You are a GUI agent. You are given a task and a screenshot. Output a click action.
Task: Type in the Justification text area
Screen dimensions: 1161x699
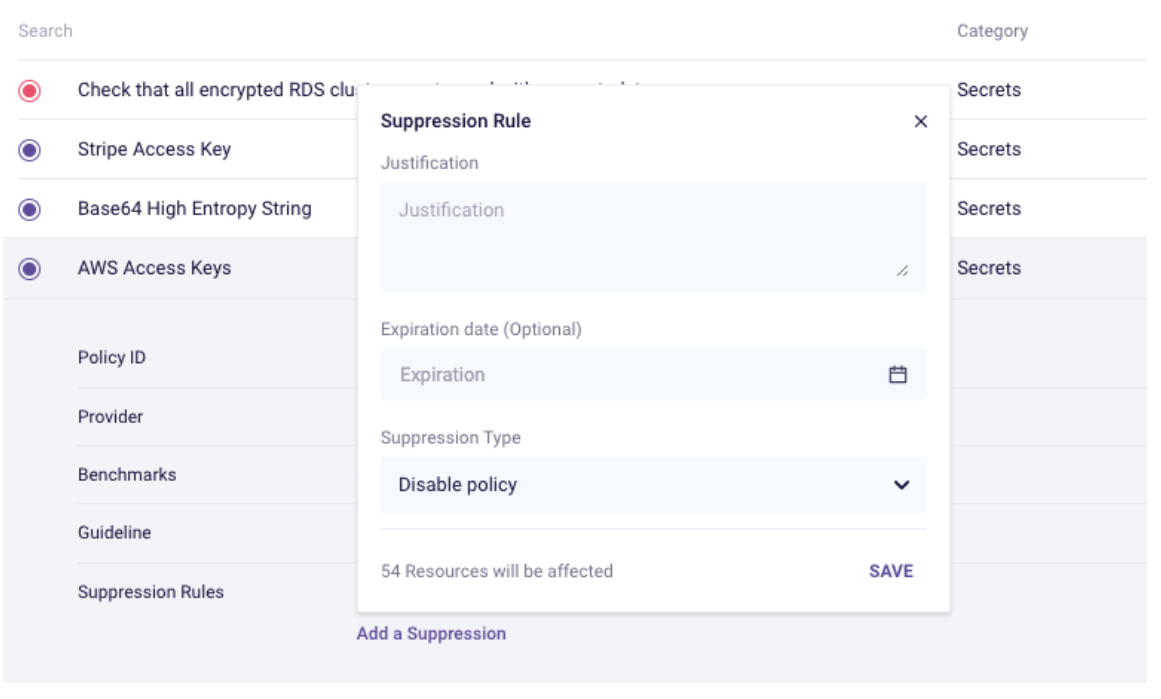[653, 236]
